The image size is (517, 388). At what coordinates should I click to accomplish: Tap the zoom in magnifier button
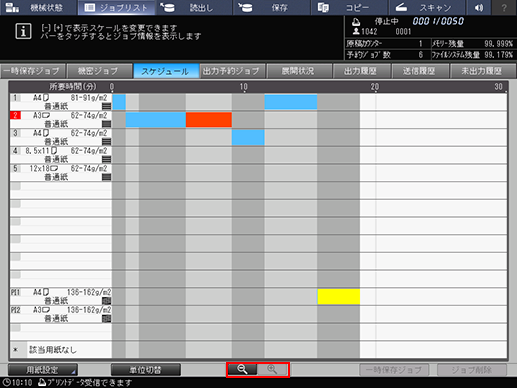coord(272,369)
